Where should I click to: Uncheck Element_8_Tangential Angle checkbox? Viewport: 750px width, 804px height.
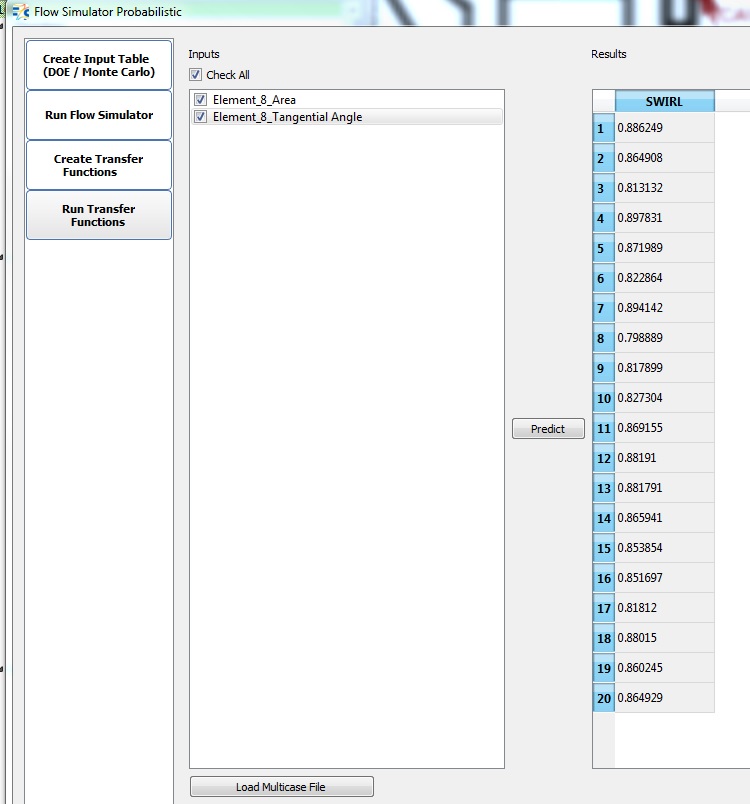(x=201, y=117)
